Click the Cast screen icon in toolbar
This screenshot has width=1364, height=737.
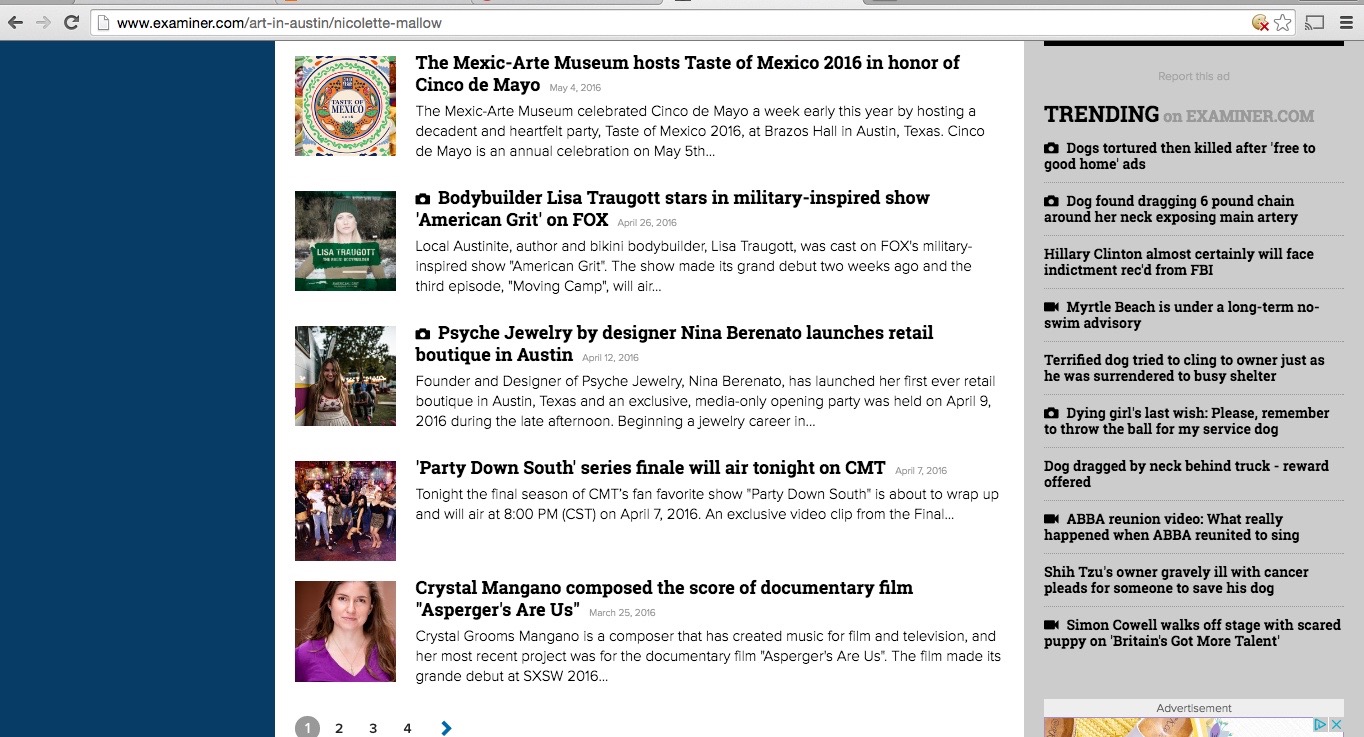coord(1315,22)
